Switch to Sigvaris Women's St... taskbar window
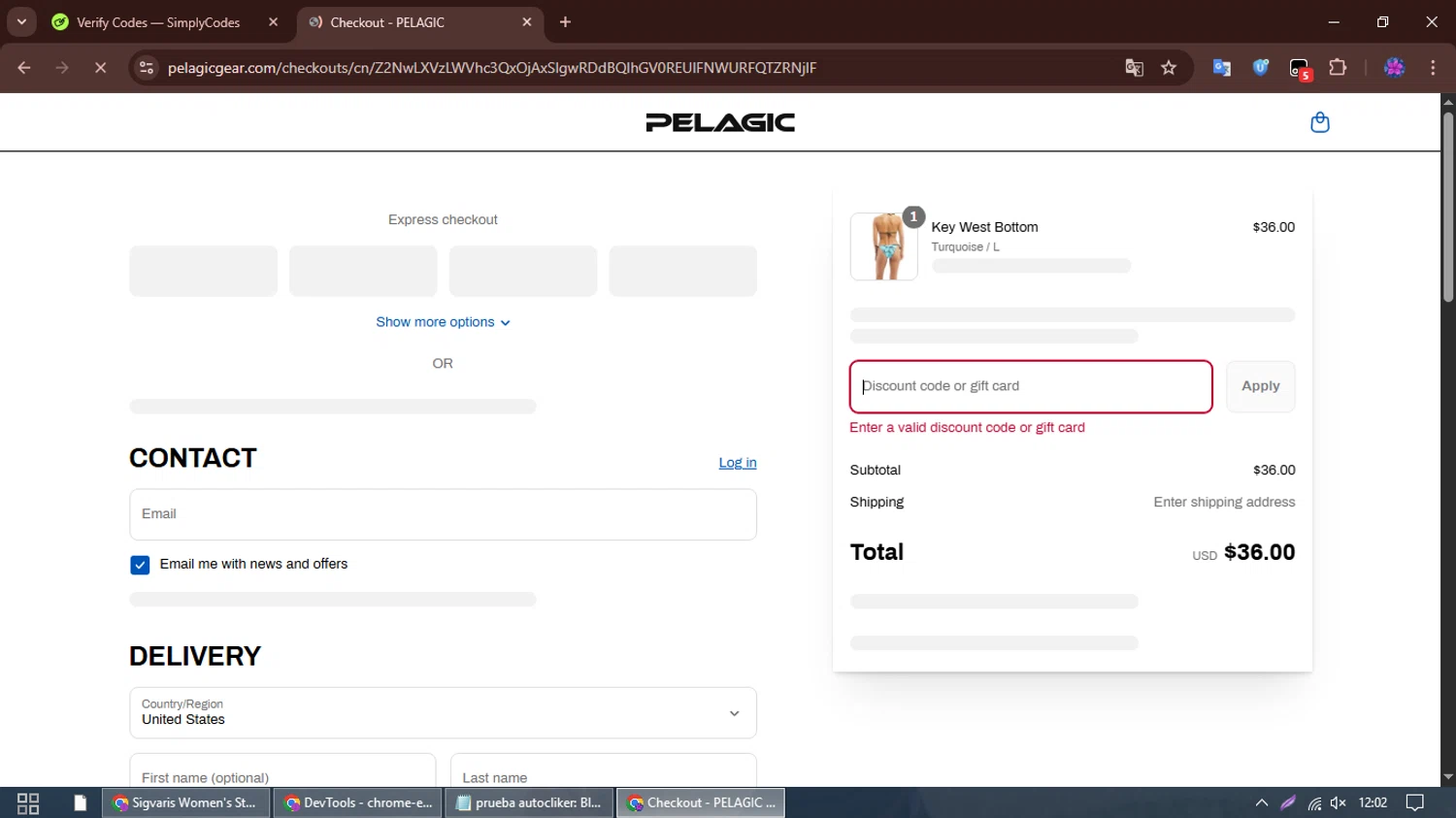The image size is (1456, 818). [x=185, y=803]
